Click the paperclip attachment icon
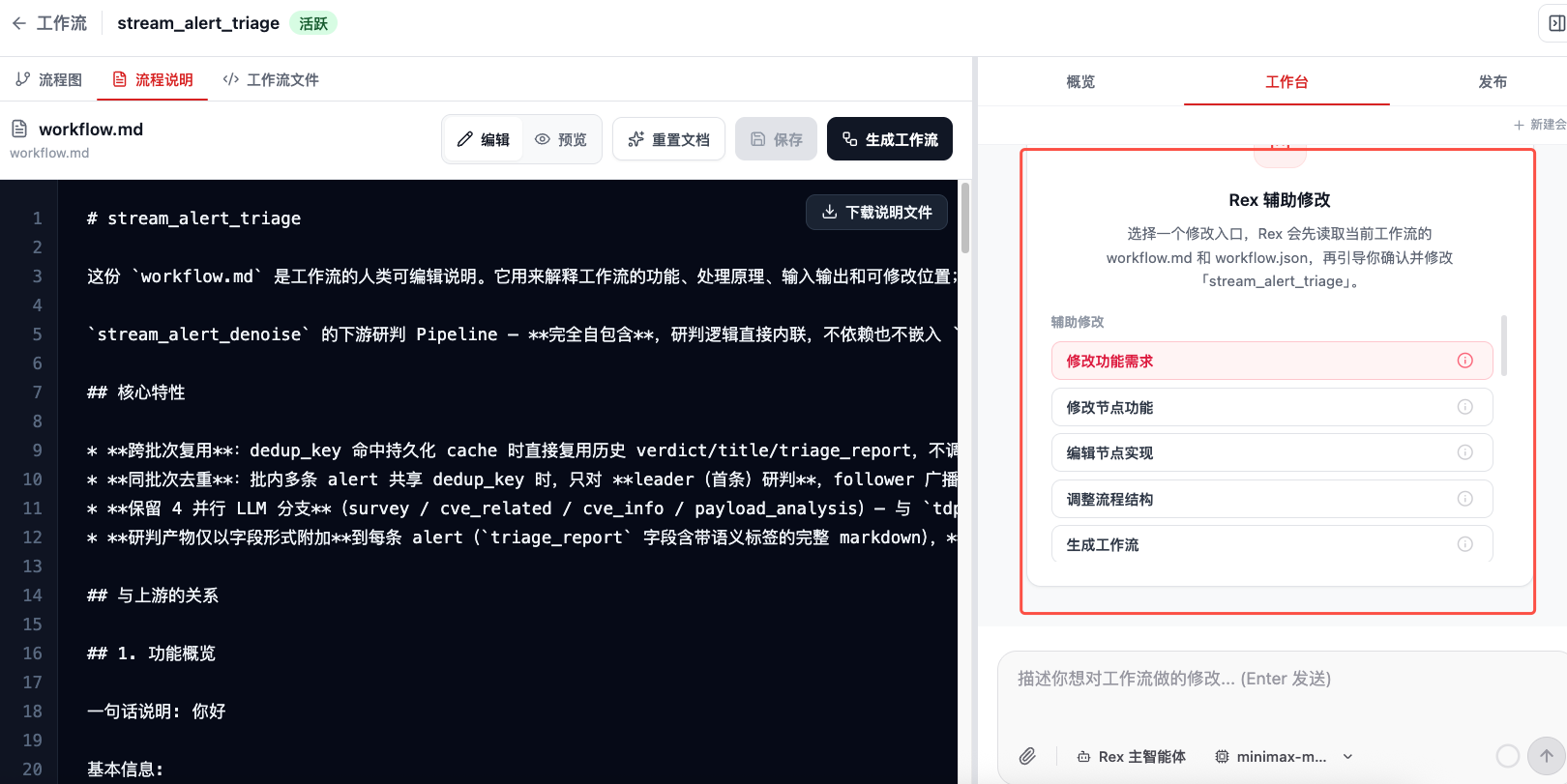Image resolution: width=1567 pixels, height=784 pixels. click(1027, 756)
